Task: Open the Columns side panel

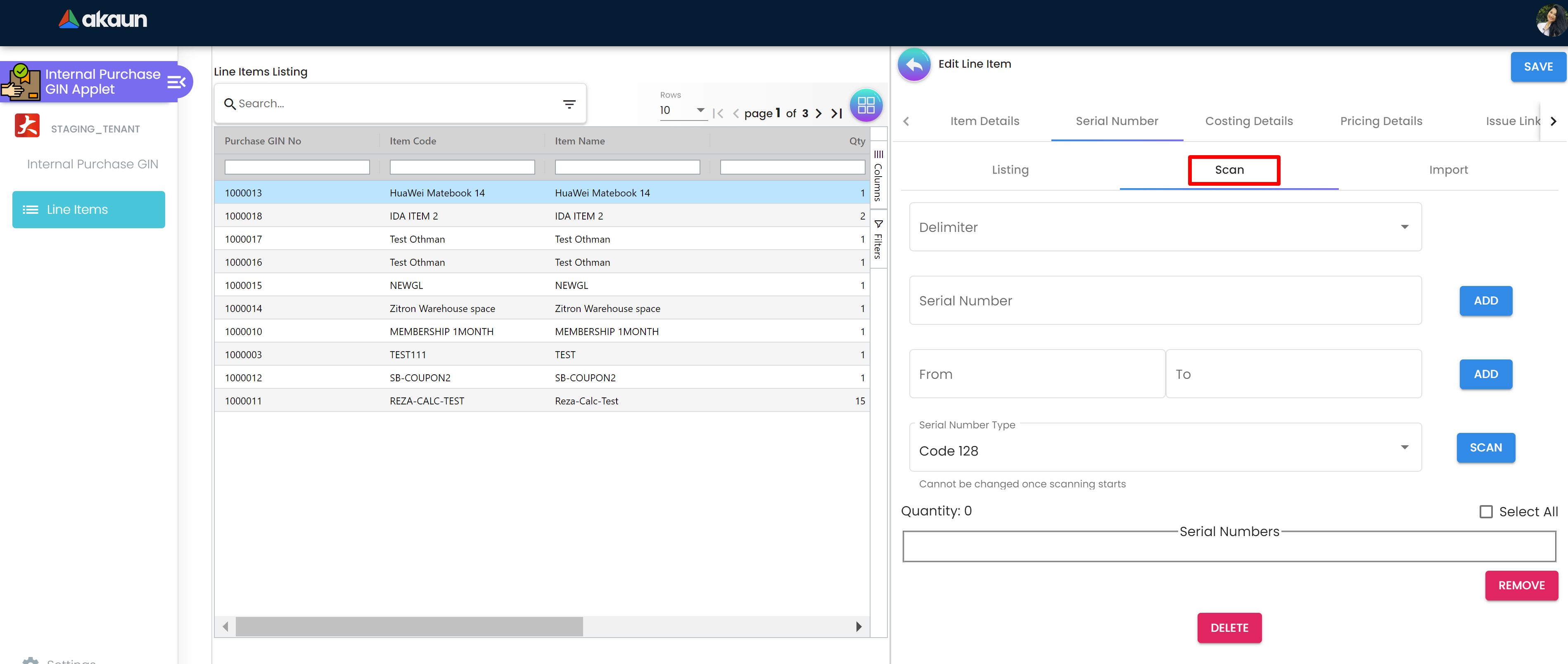Action: [878, 176]
